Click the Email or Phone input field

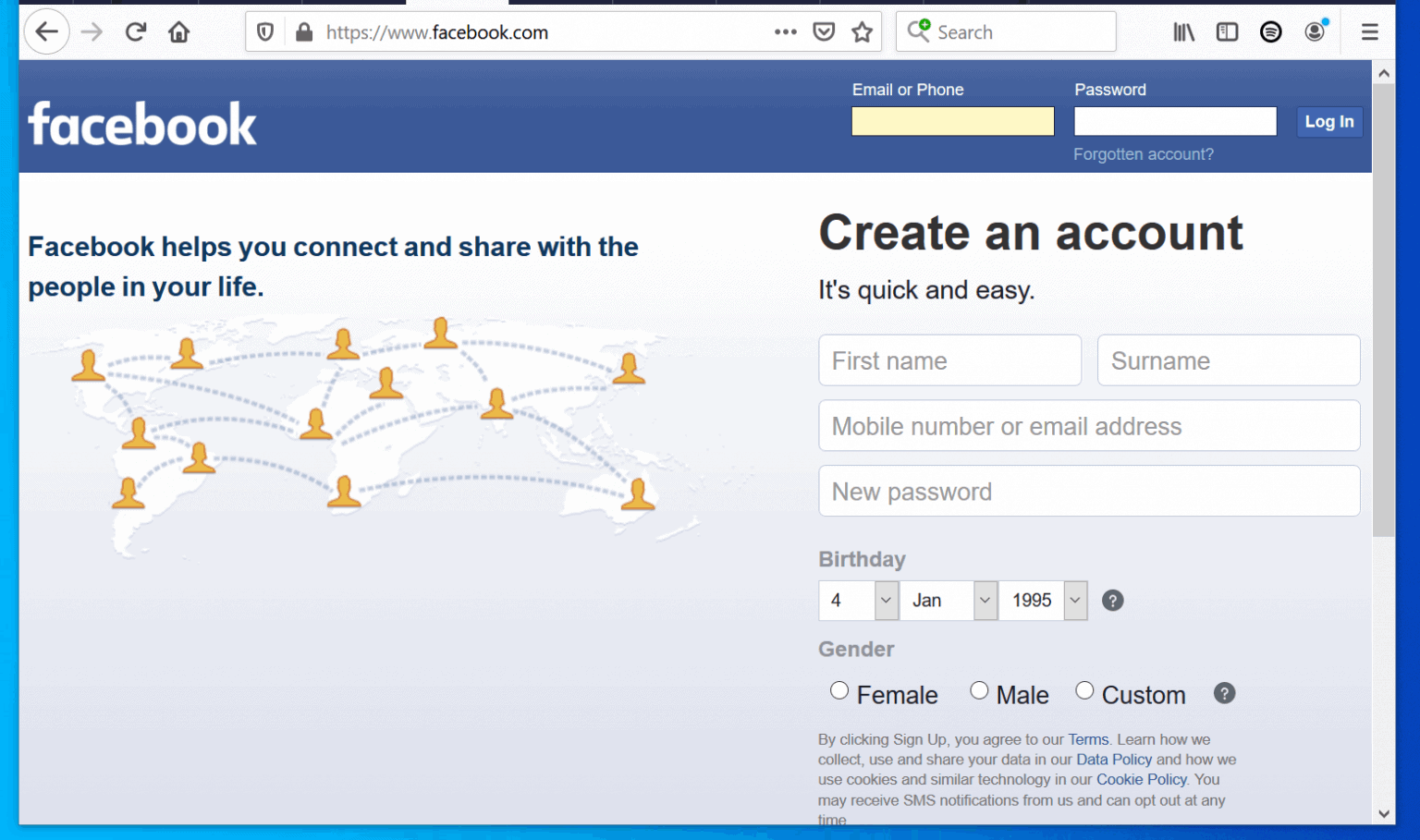(x=952, y=121)
